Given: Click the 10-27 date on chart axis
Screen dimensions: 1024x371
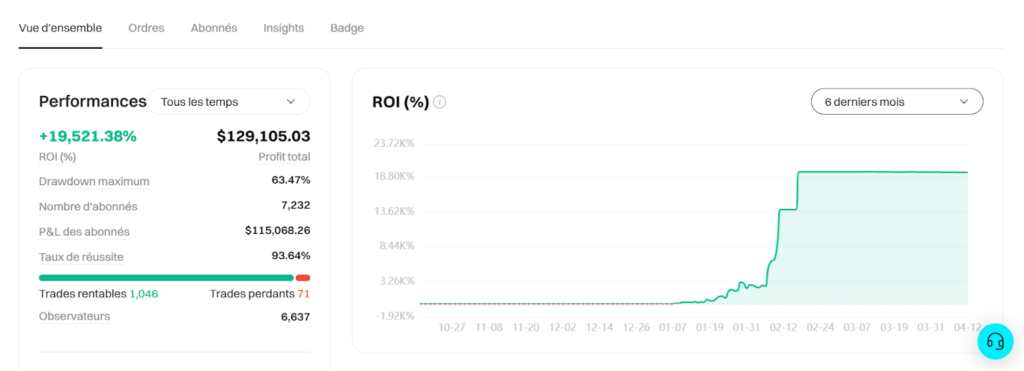Looking at the screenshot, I should pos(452,328).
